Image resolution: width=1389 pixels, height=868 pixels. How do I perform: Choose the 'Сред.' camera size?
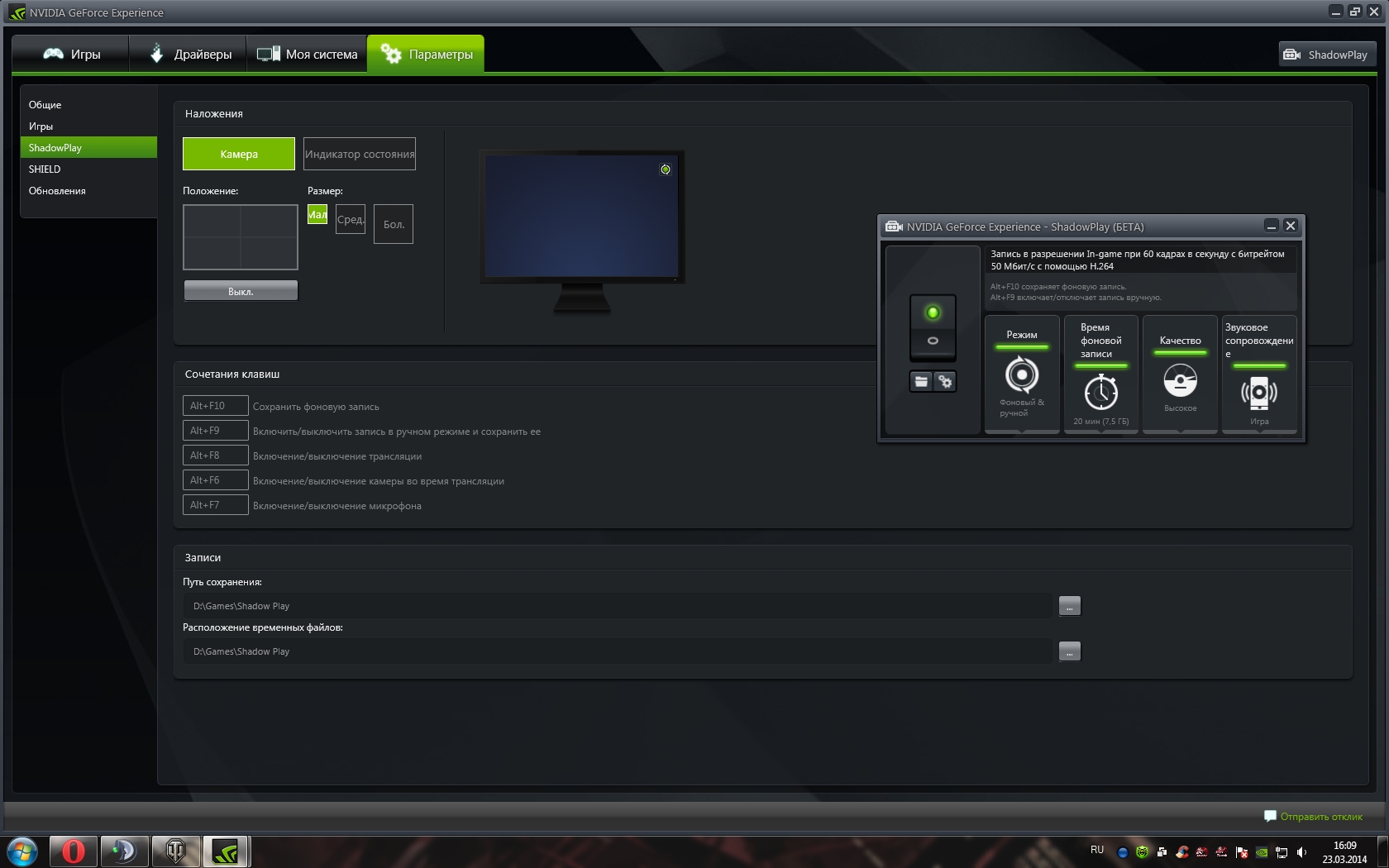pos(351,219)
